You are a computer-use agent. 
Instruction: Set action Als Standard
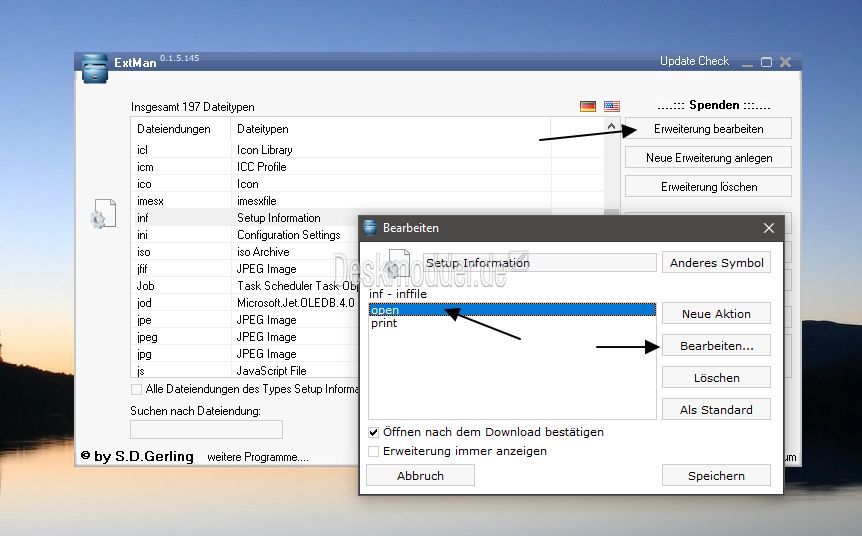[x=716, y=410]
